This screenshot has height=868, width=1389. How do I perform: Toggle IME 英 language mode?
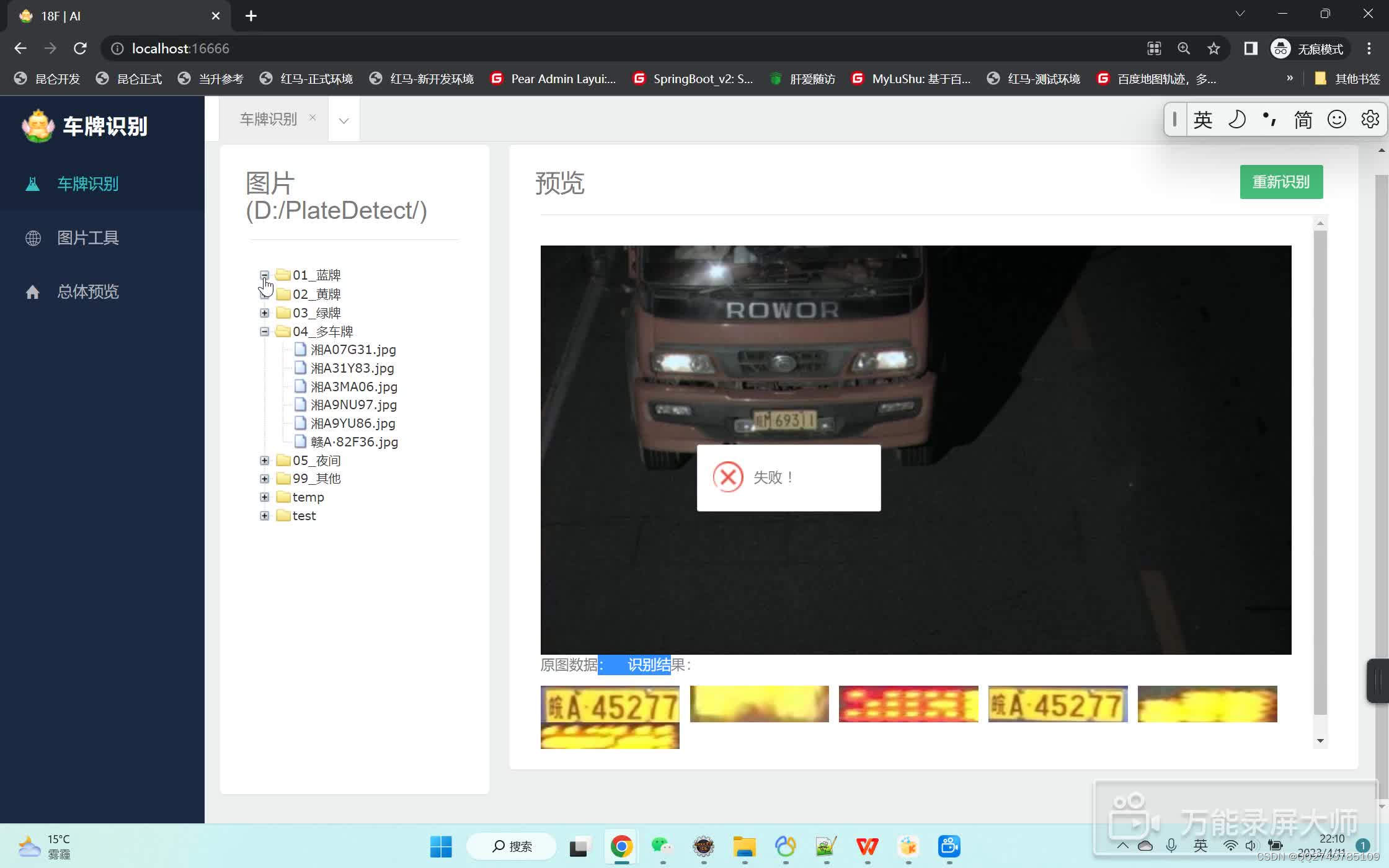click(x=1202, y=119)
